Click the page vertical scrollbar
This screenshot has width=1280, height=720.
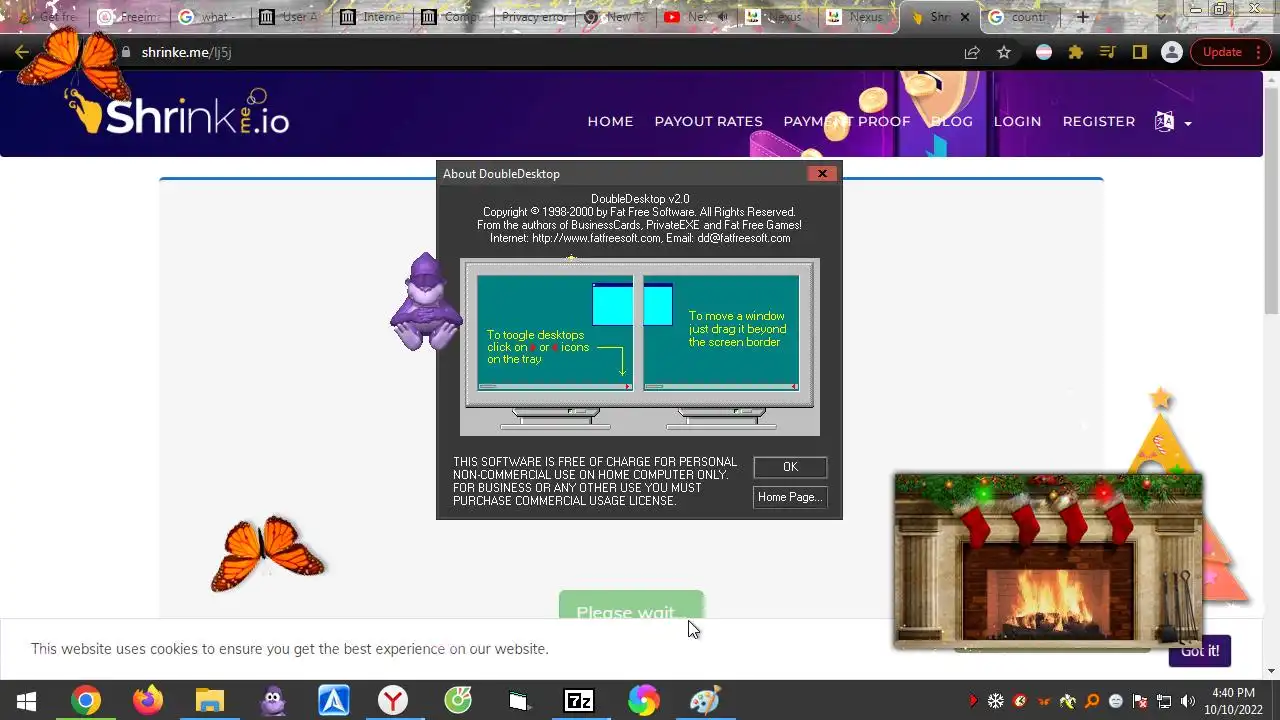click(1271, 375)
